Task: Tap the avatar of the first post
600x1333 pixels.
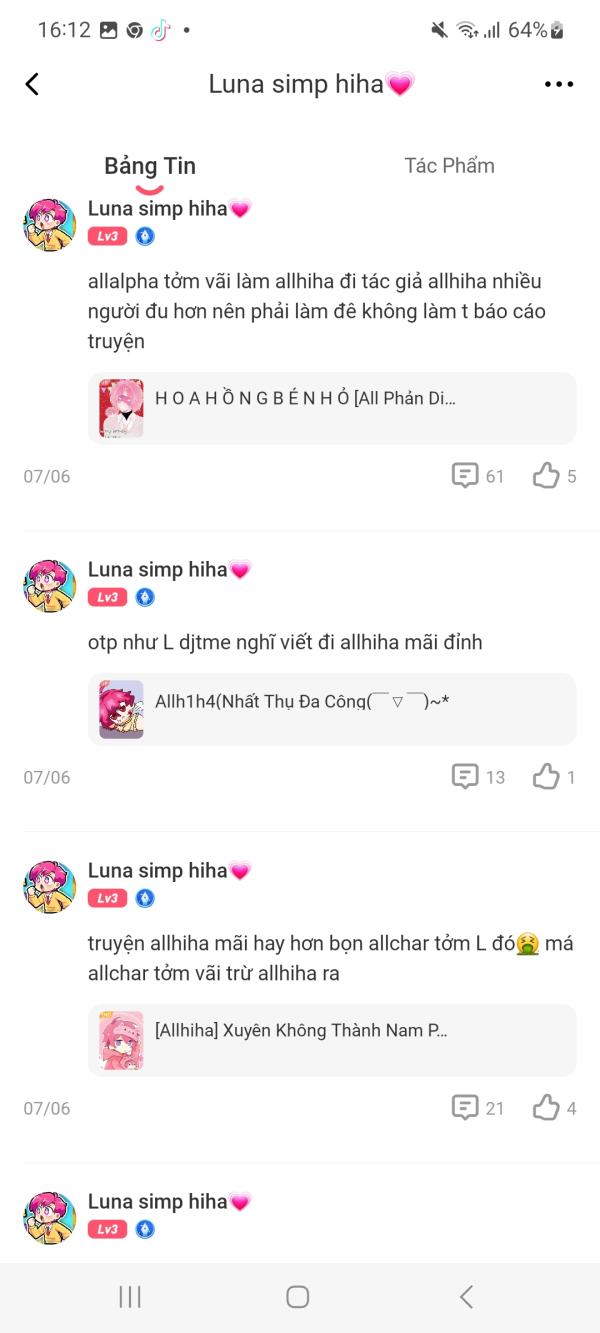Action: point(50,225)
